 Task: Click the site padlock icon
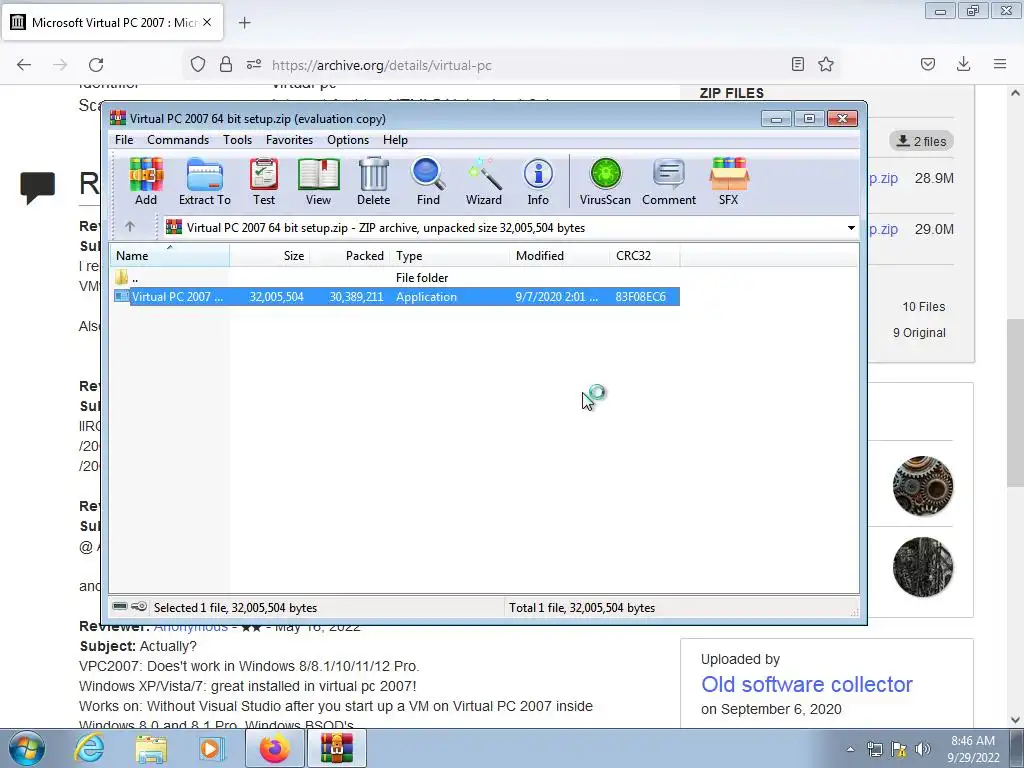click(x=226, y=64)
